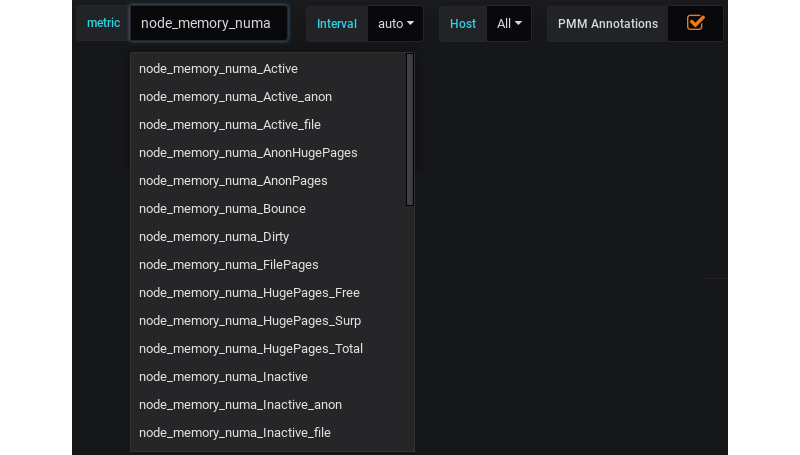Viewport: 800px width, 455px height.
Task: Select node_memory_numa_Active from the list
Action: tap(218, 69)
